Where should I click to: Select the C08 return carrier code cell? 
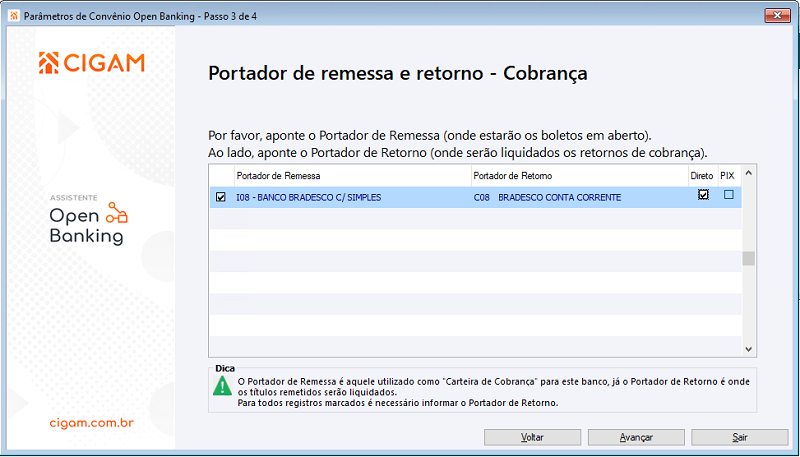tap(482, 197)
